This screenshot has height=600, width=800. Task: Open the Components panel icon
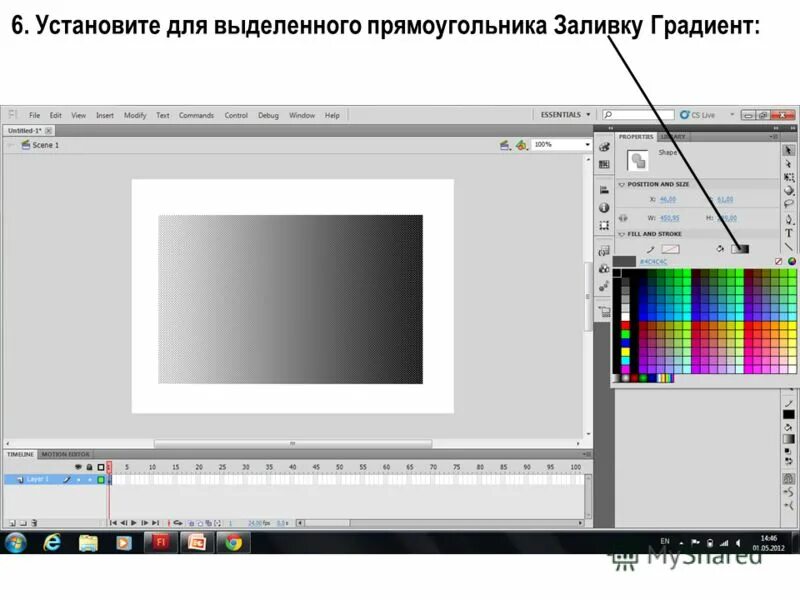(x=604, y=268)
